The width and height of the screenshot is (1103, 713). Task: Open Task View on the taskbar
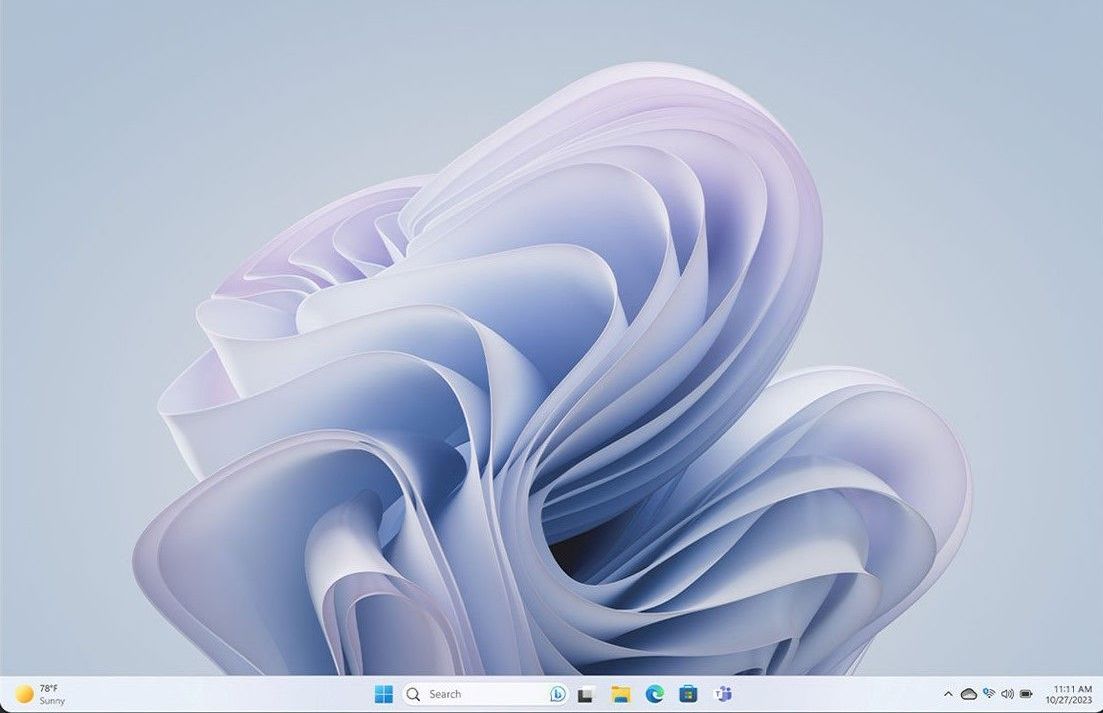pyautogui.click(x=585, y=695)
